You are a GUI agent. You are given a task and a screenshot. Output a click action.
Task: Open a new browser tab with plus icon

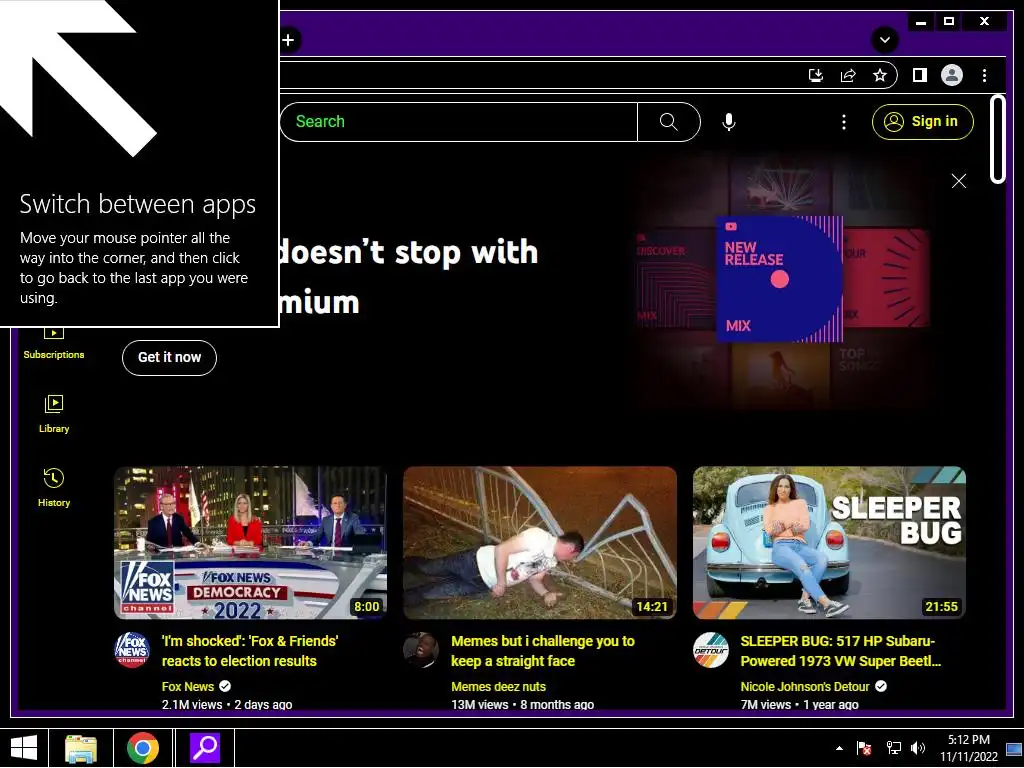coord(288,40)
